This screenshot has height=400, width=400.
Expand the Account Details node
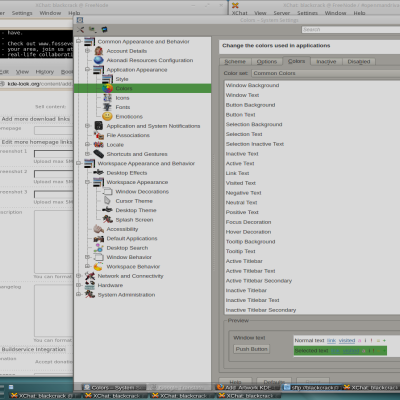[87, 51]
